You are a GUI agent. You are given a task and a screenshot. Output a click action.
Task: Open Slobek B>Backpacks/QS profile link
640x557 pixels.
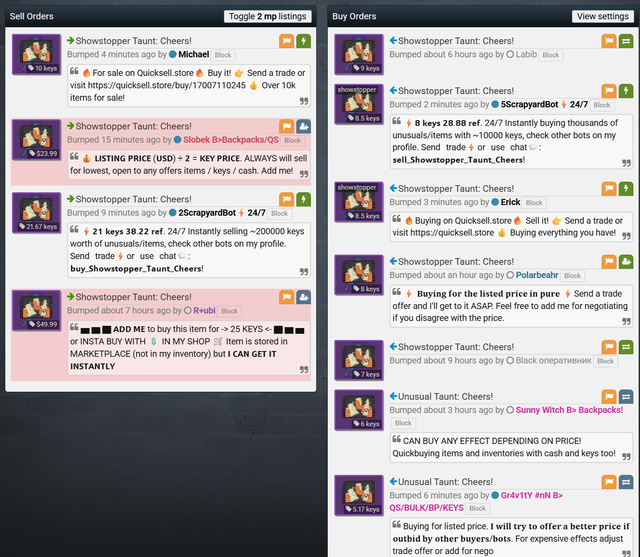click(231, 140)
